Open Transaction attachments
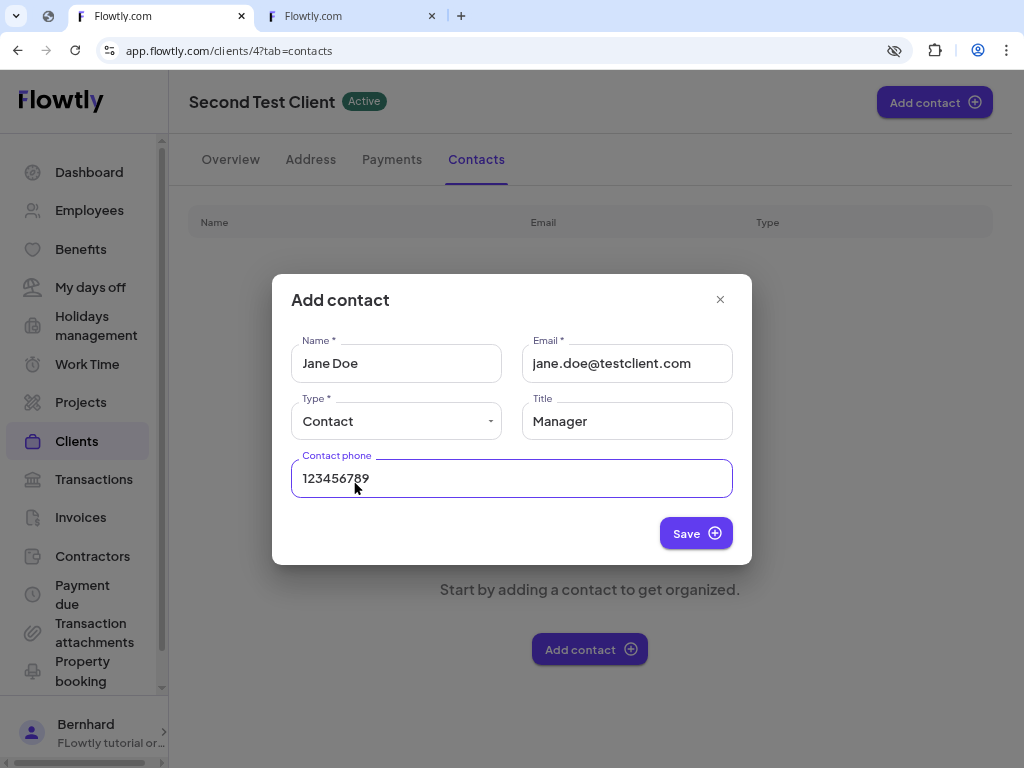Viewport: 1024px width, 768px height. [x=31, y=632]
